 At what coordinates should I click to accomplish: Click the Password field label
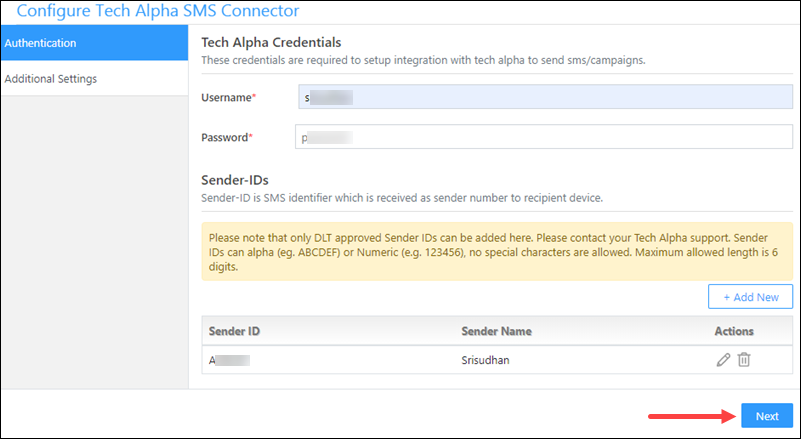[x=227, y=137]
